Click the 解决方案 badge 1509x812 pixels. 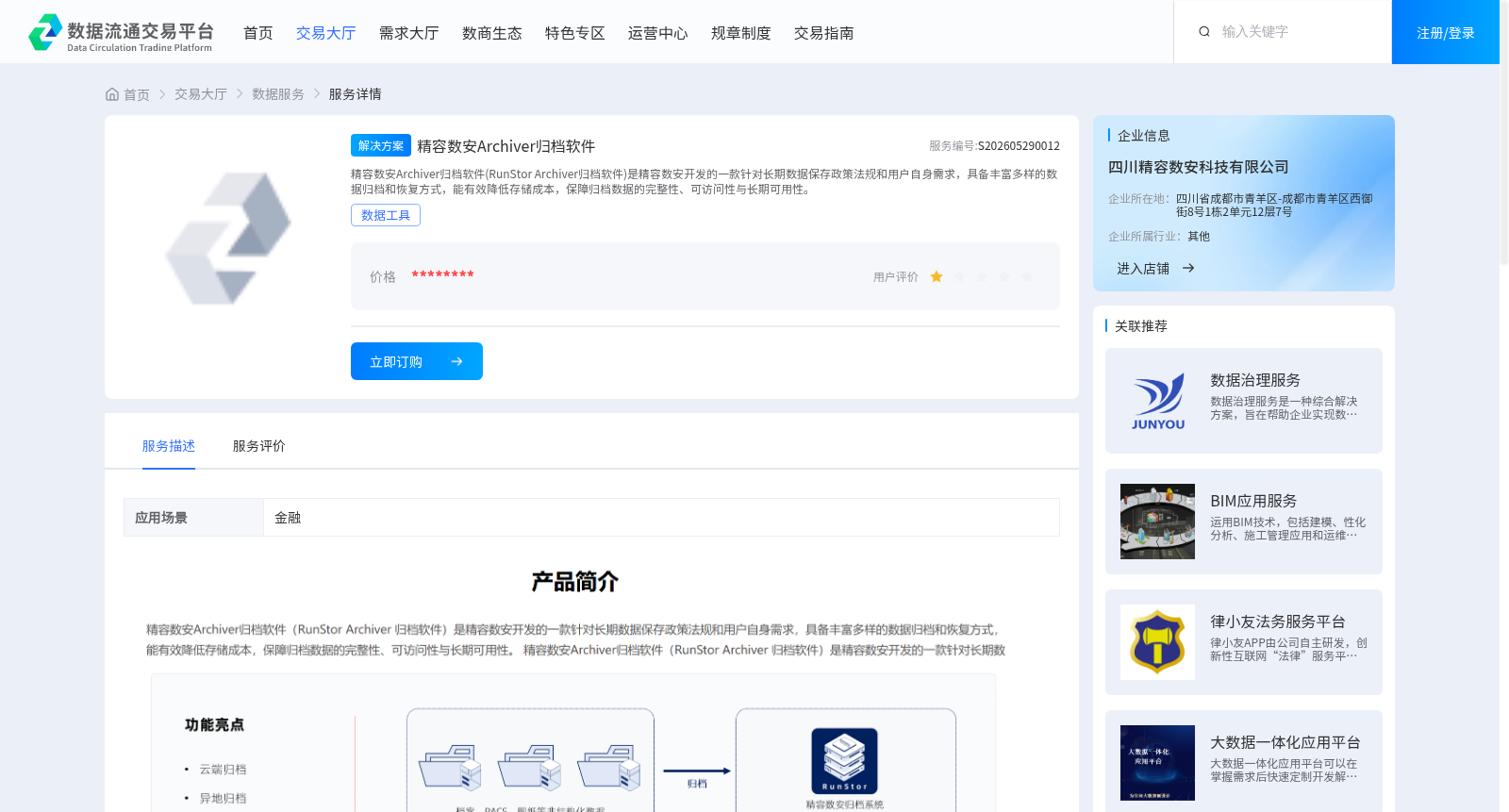point(381,145)
